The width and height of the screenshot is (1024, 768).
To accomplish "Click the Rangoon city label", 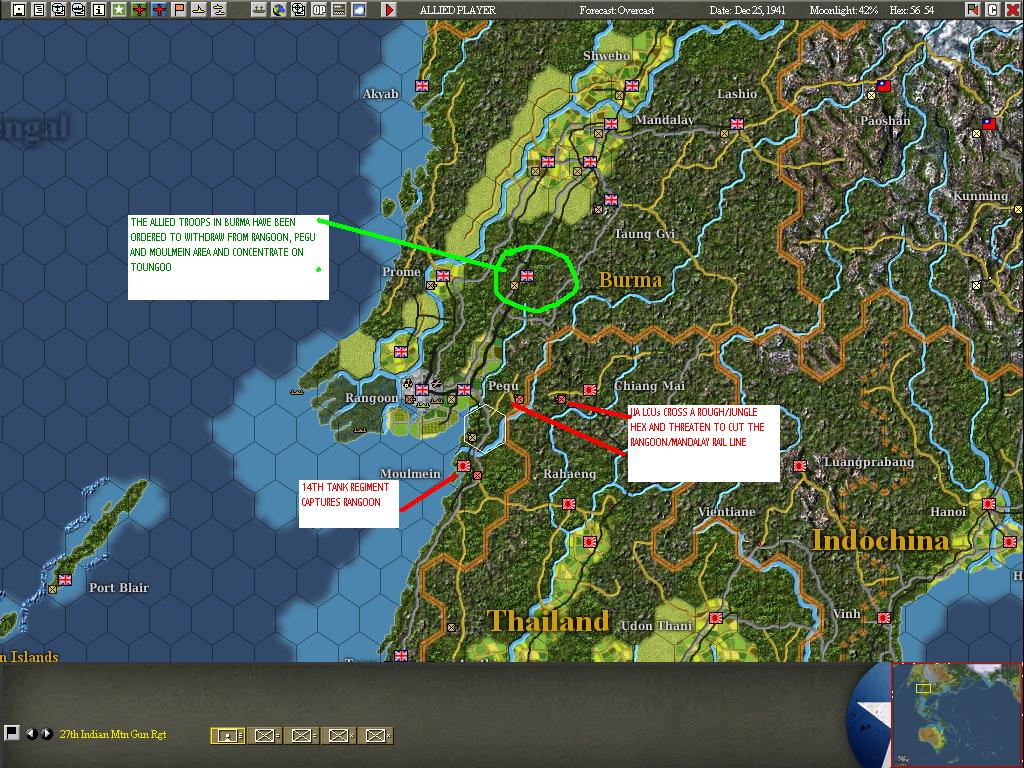I will 371,398.
